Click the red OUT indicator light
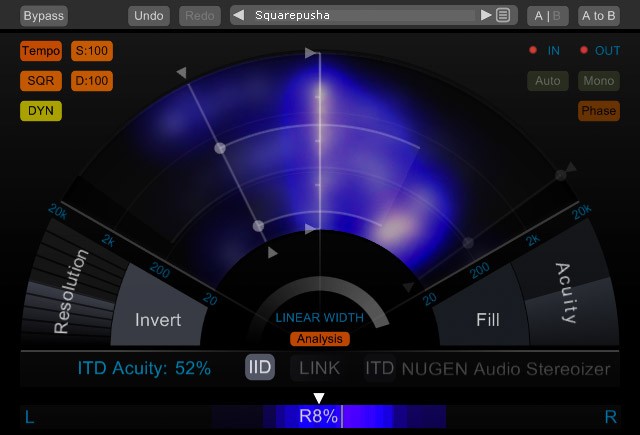The width and height of the screenshot is (640, 435). [584, 50]
